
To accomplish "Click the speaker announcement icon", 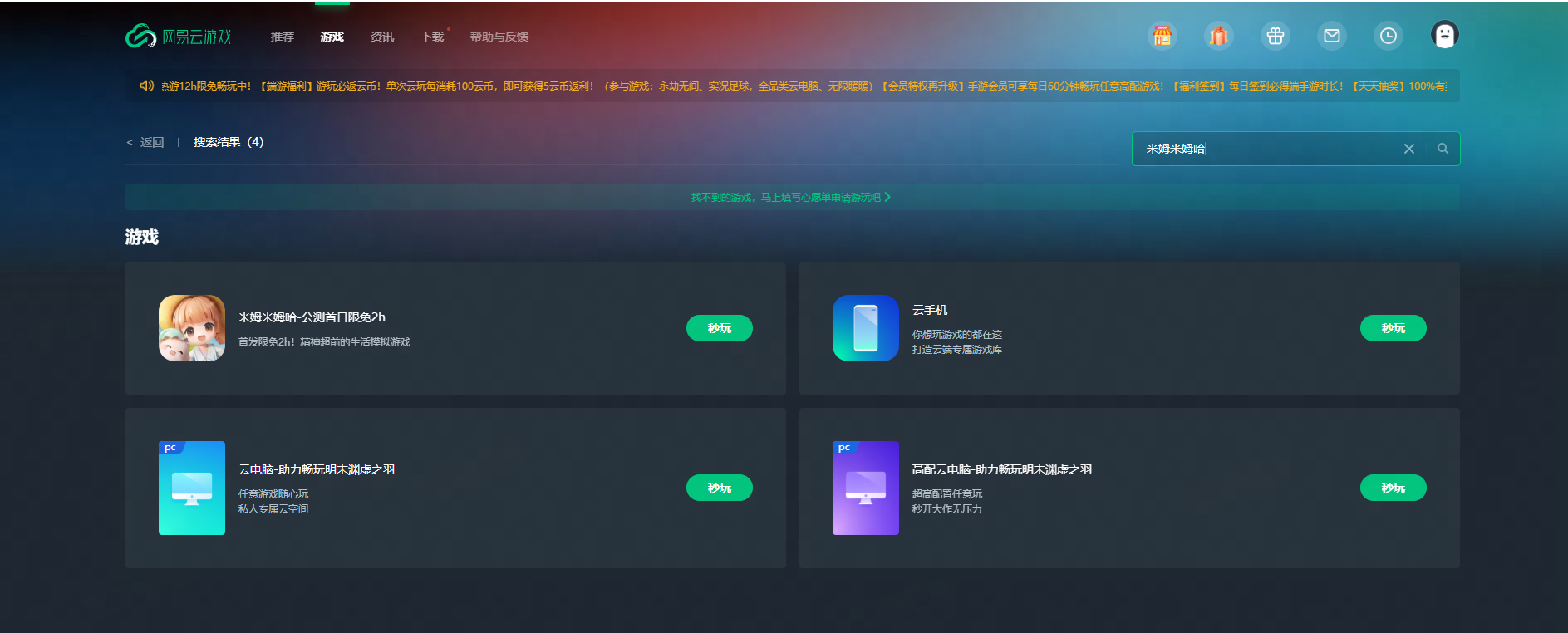I will point(146,86).
